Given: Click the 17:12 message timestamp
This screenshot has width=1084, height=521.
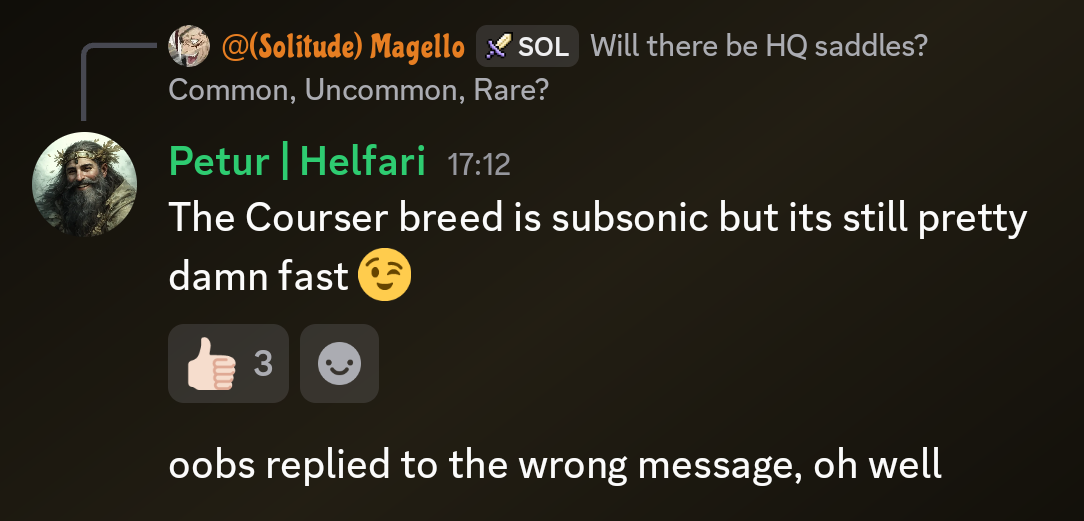Looking at the screenshot, I should (479, 164).
